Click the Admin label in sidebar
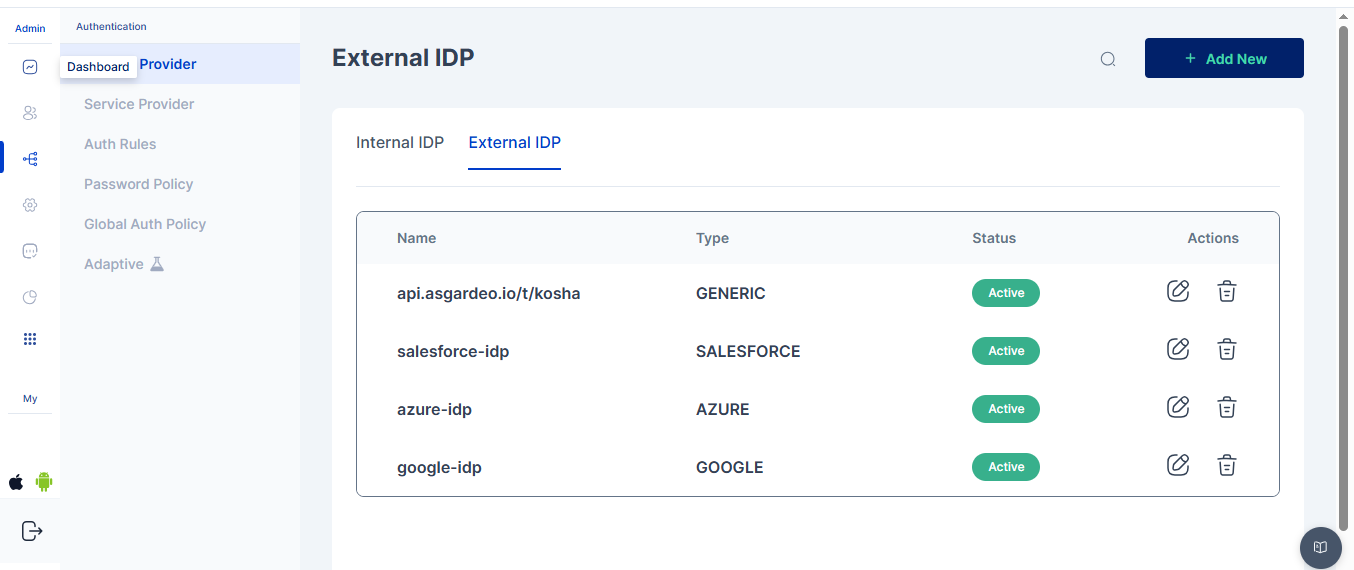Viewport: 1354px width, 570px height. [30, 29]
